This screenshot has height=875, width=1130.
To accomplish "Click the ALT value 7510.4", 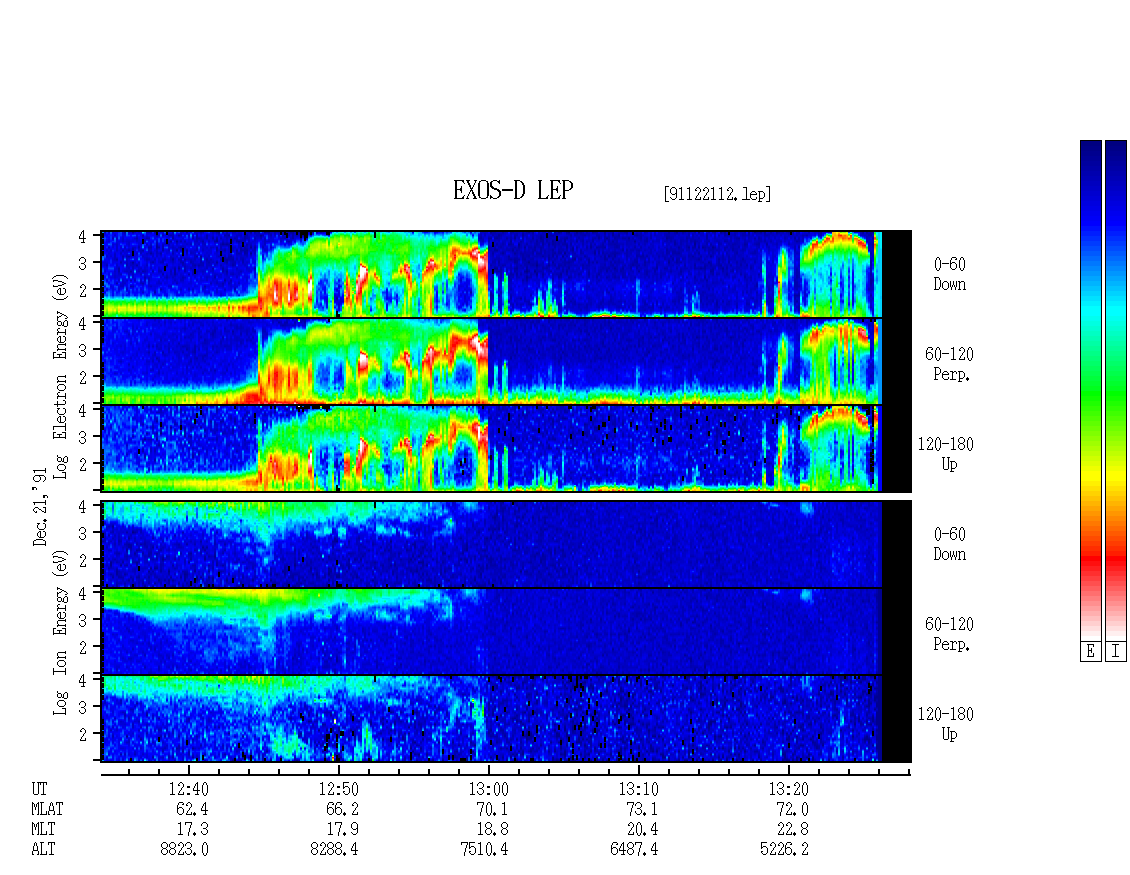I will point(484,850).
